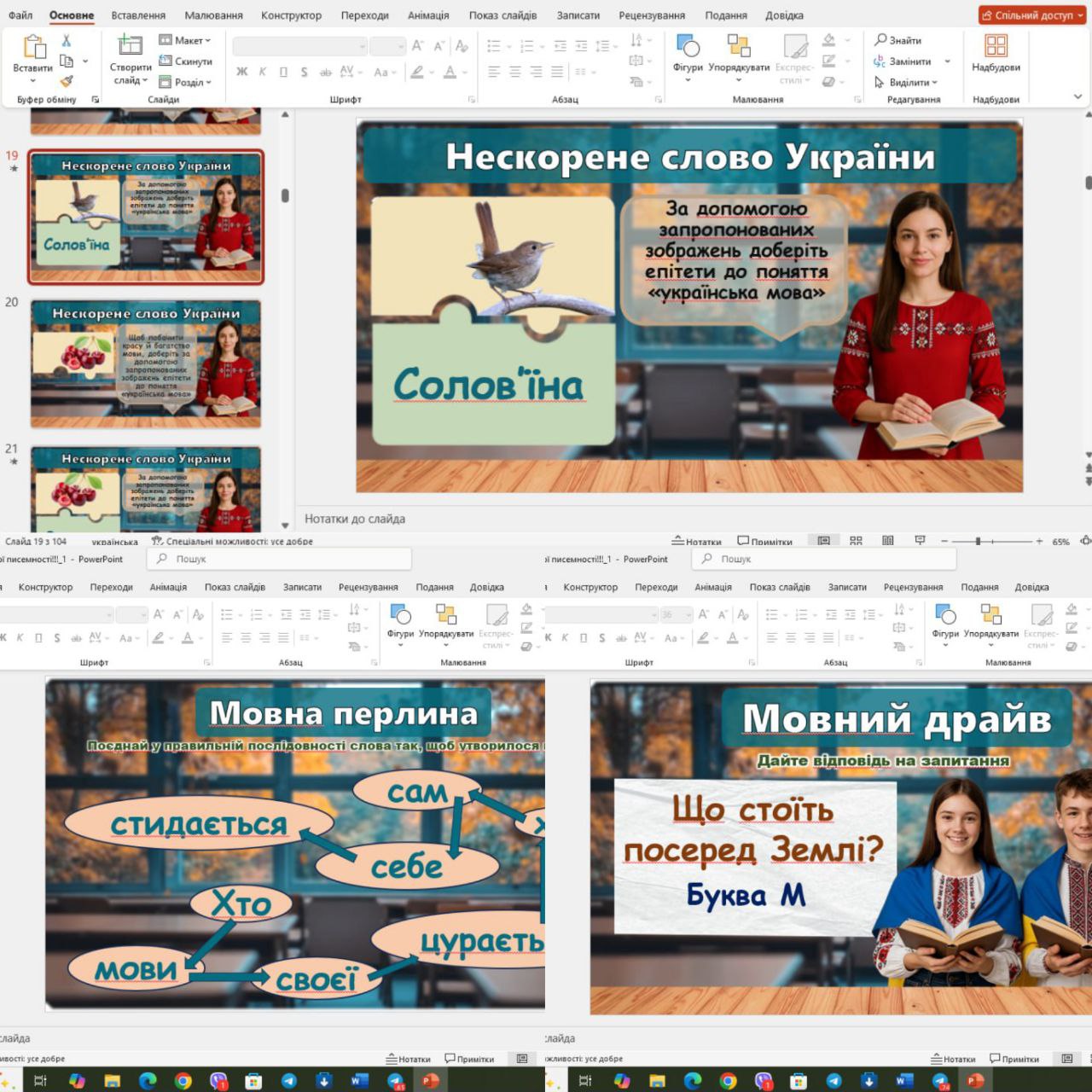Image resolution: width=1092 pixels, height=1092 pixels.
Task: Toggle normal view button in top status bar
Action: (823, 541)
